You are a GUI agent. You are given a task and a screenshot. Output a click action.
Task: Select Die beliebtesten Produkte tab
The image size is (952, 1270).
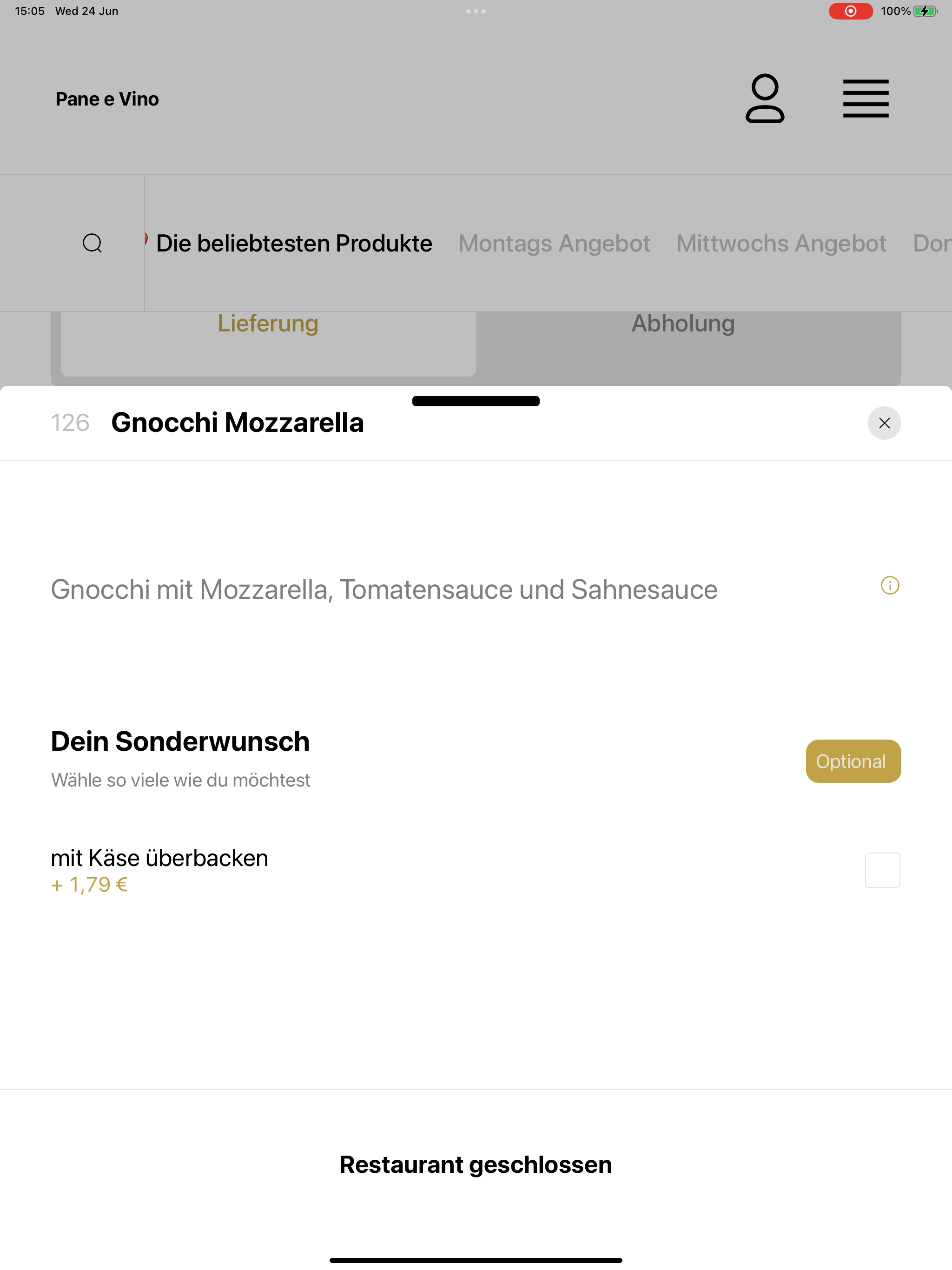pos(294,244)
